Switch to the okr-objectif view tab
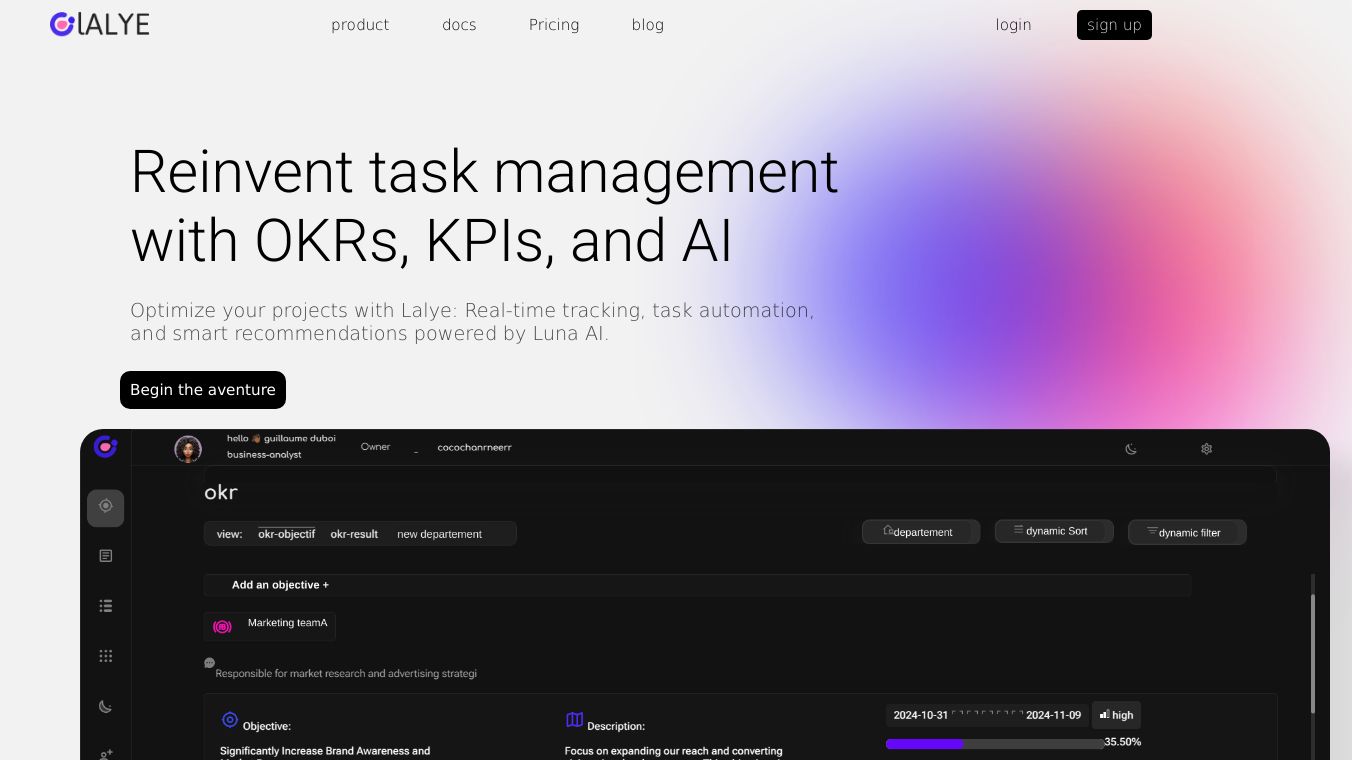 (x=286, y=534)
